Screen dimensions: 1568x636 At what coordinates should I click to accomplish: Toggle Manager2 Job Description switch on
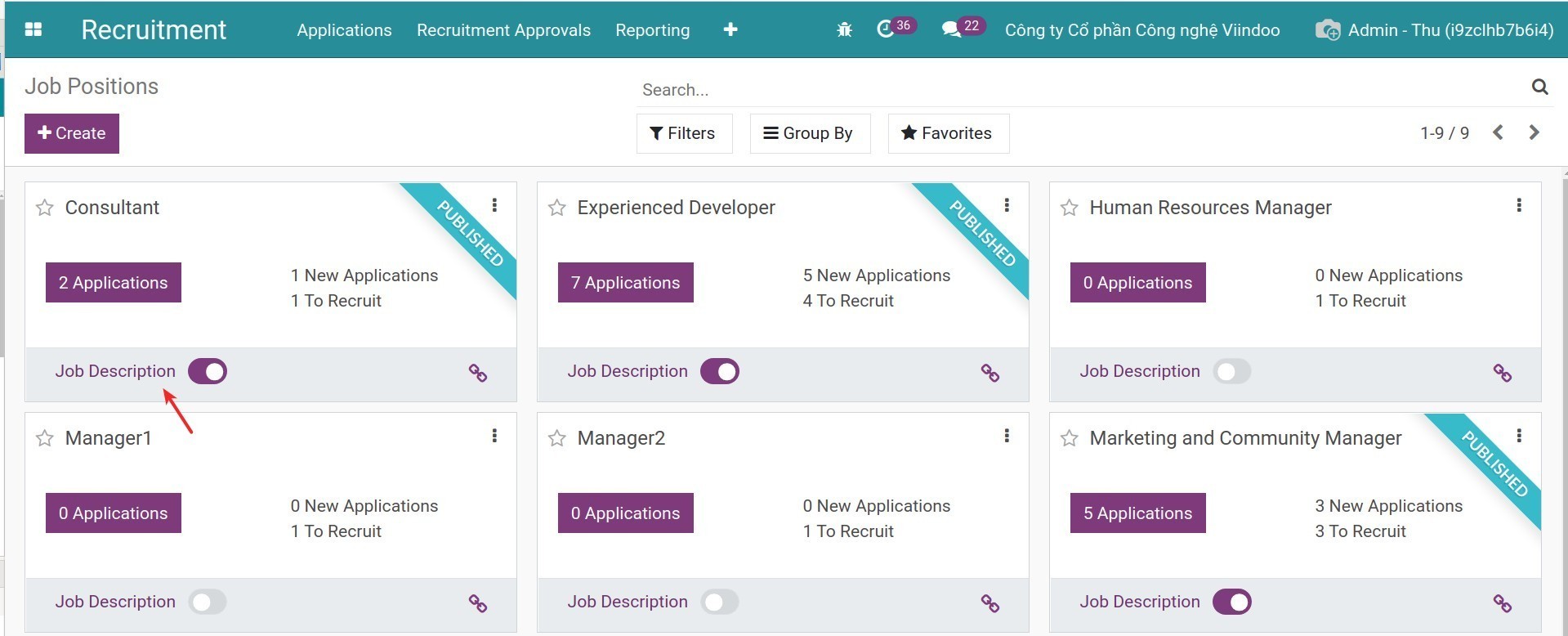click(719, 602)
